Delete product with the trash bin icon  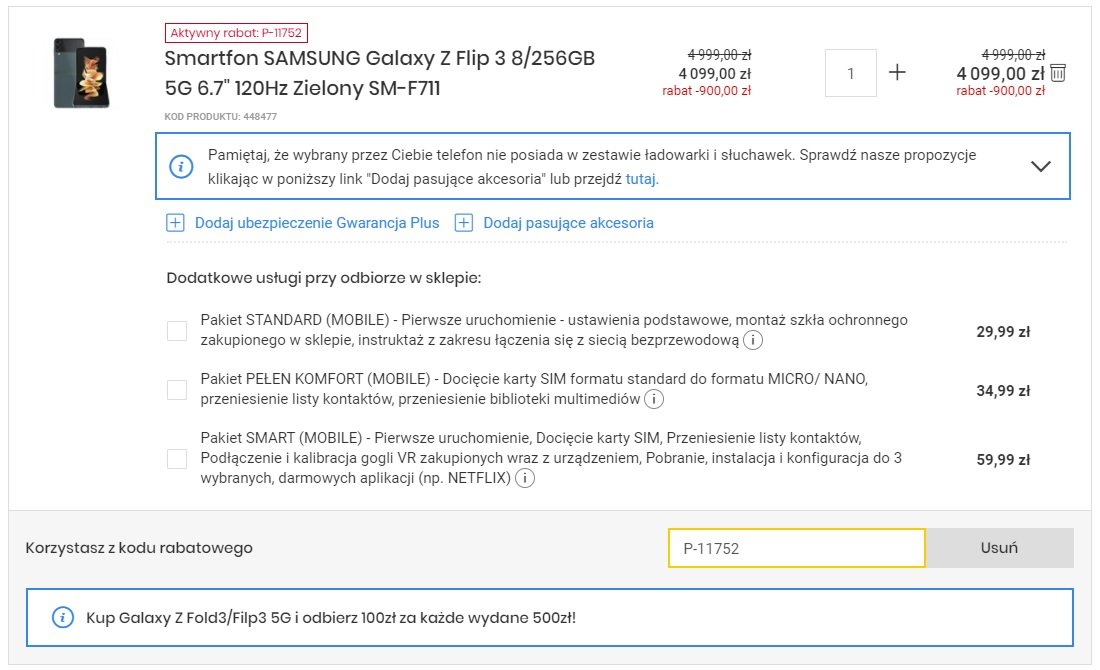[1058, 73]
